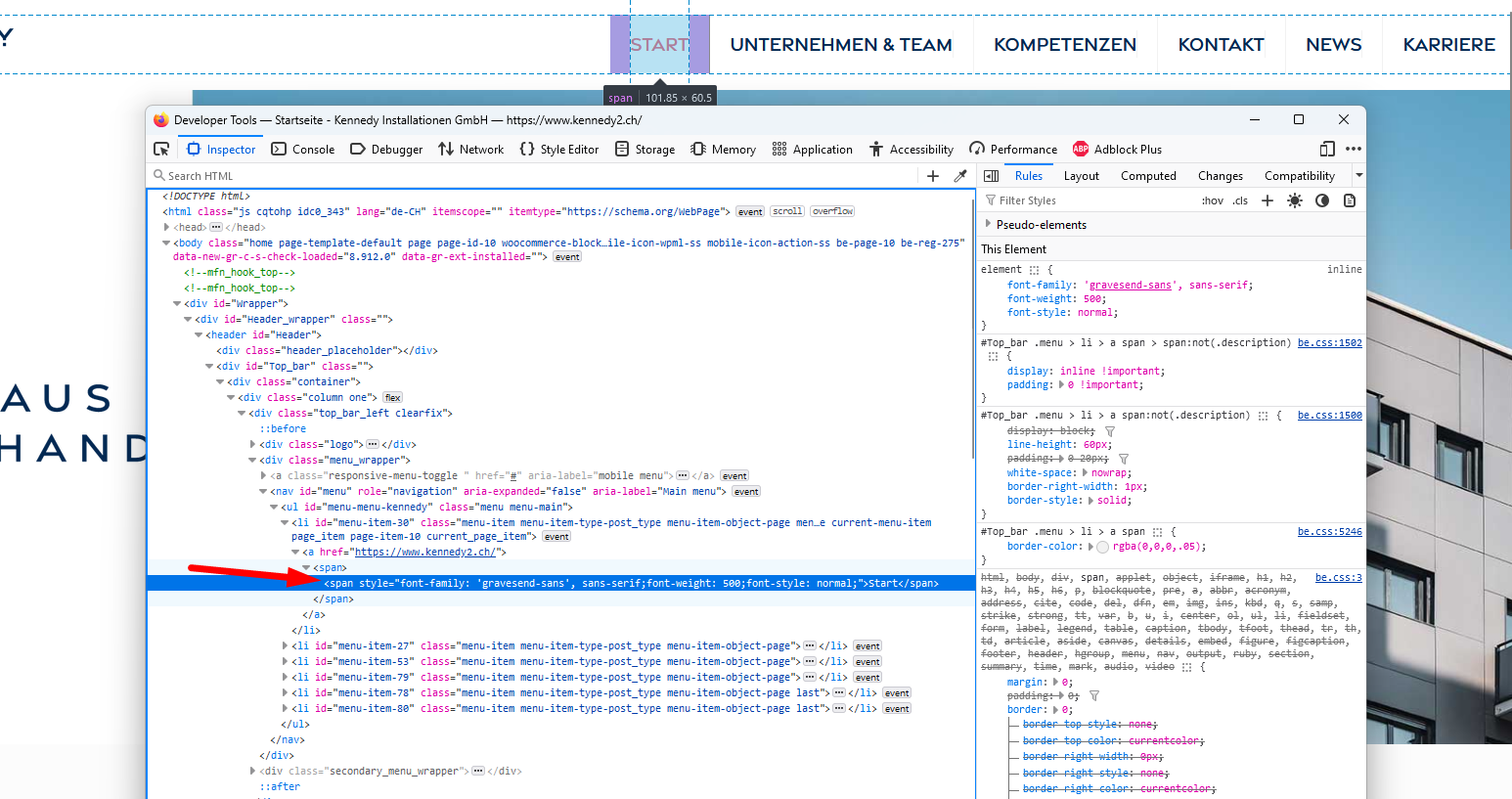Image resolution: width=1512 pixels, height=799 pixels.
Task: Open KARRIERE in website navigation
Action: pos(1448,45)
